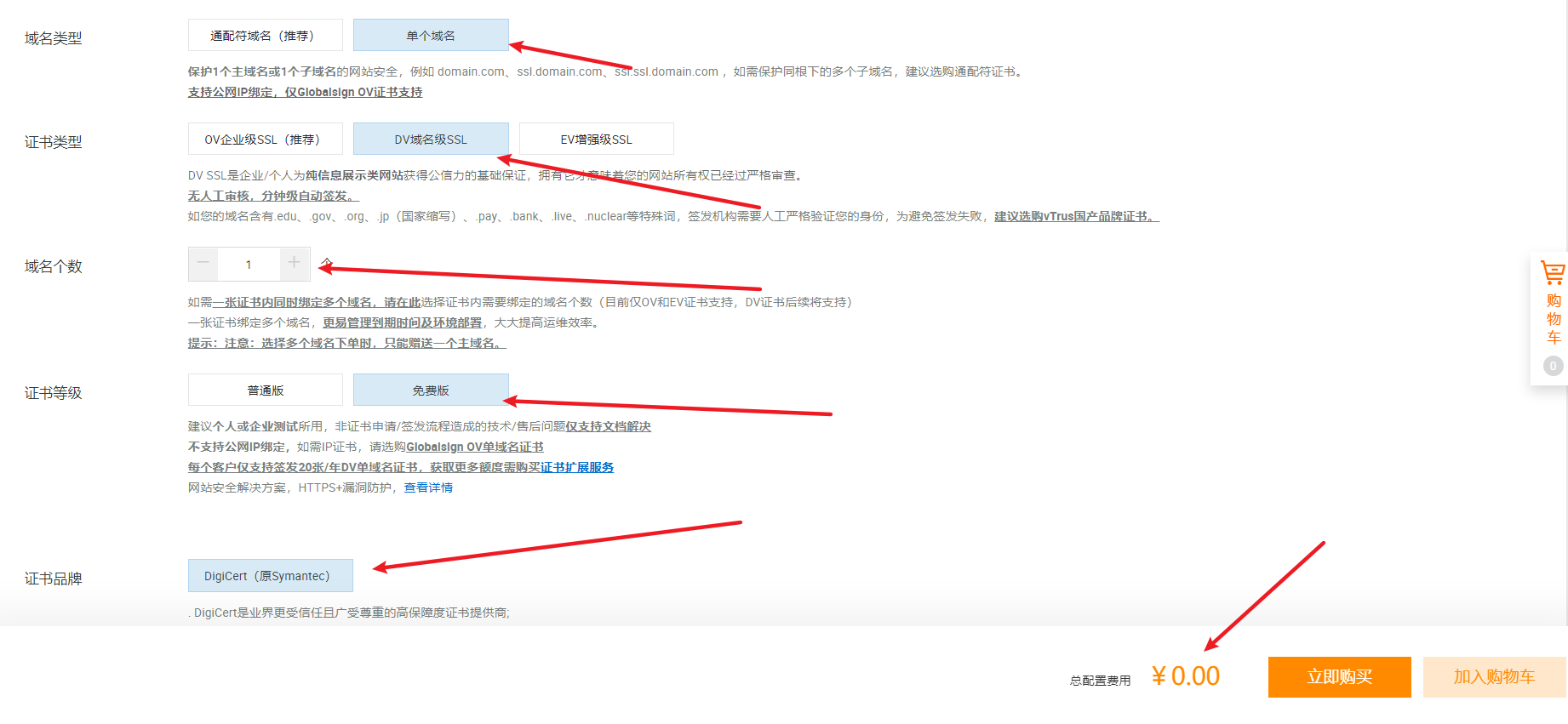Viewport: 1568px width, 724px height.
Task: Click the cart item count badge
Action: point(1553,366)
